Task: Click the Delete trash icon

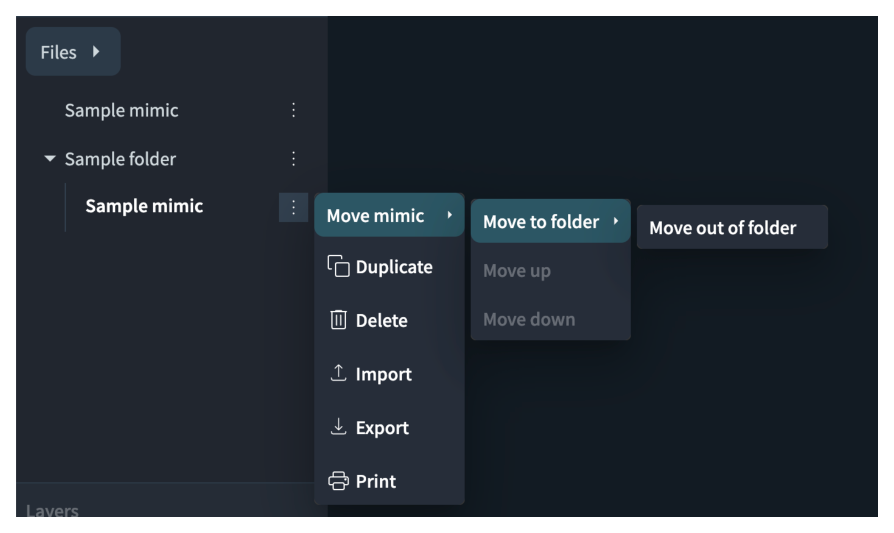Action: pos(338,320)
